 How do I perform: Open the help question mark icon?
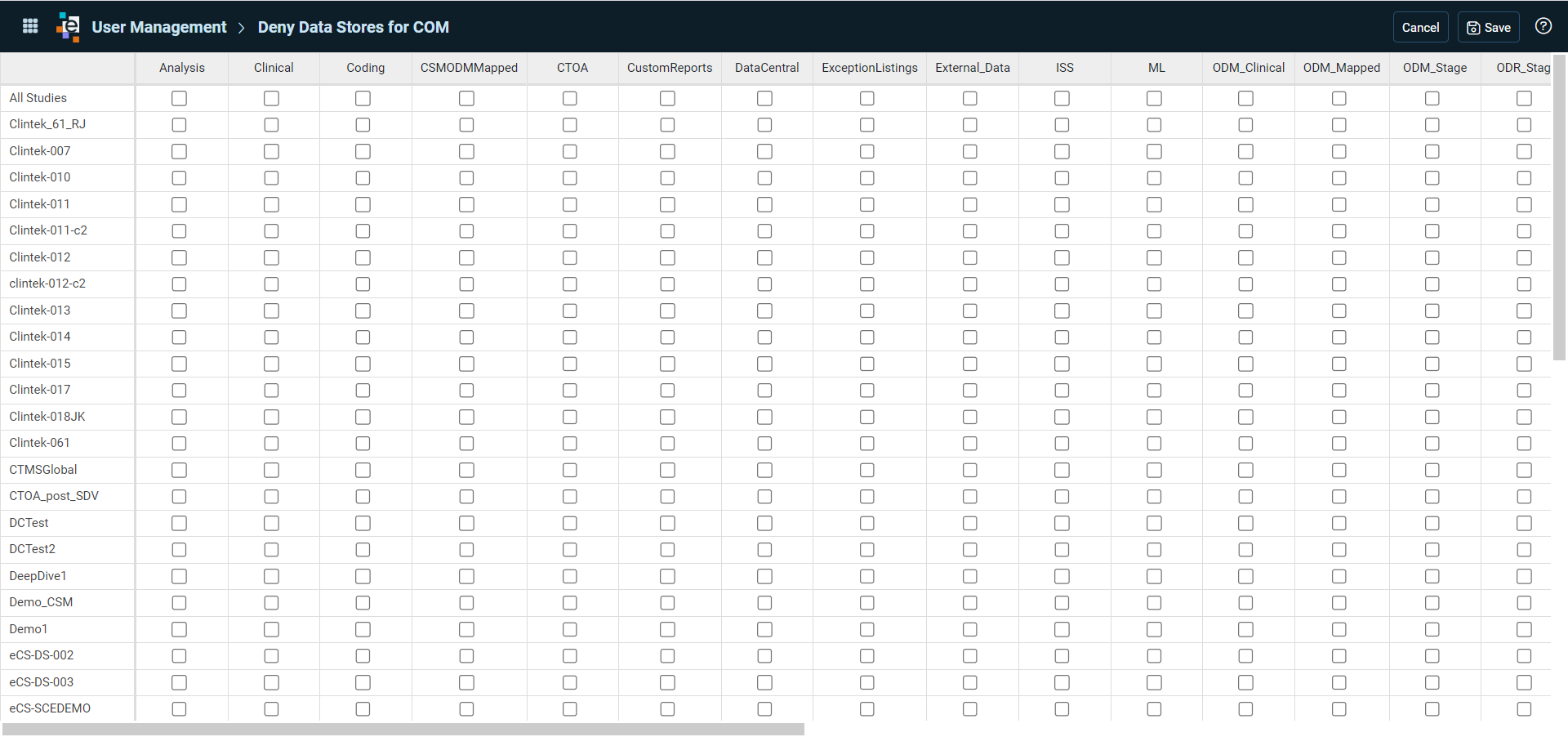[x=1543, y=26]
